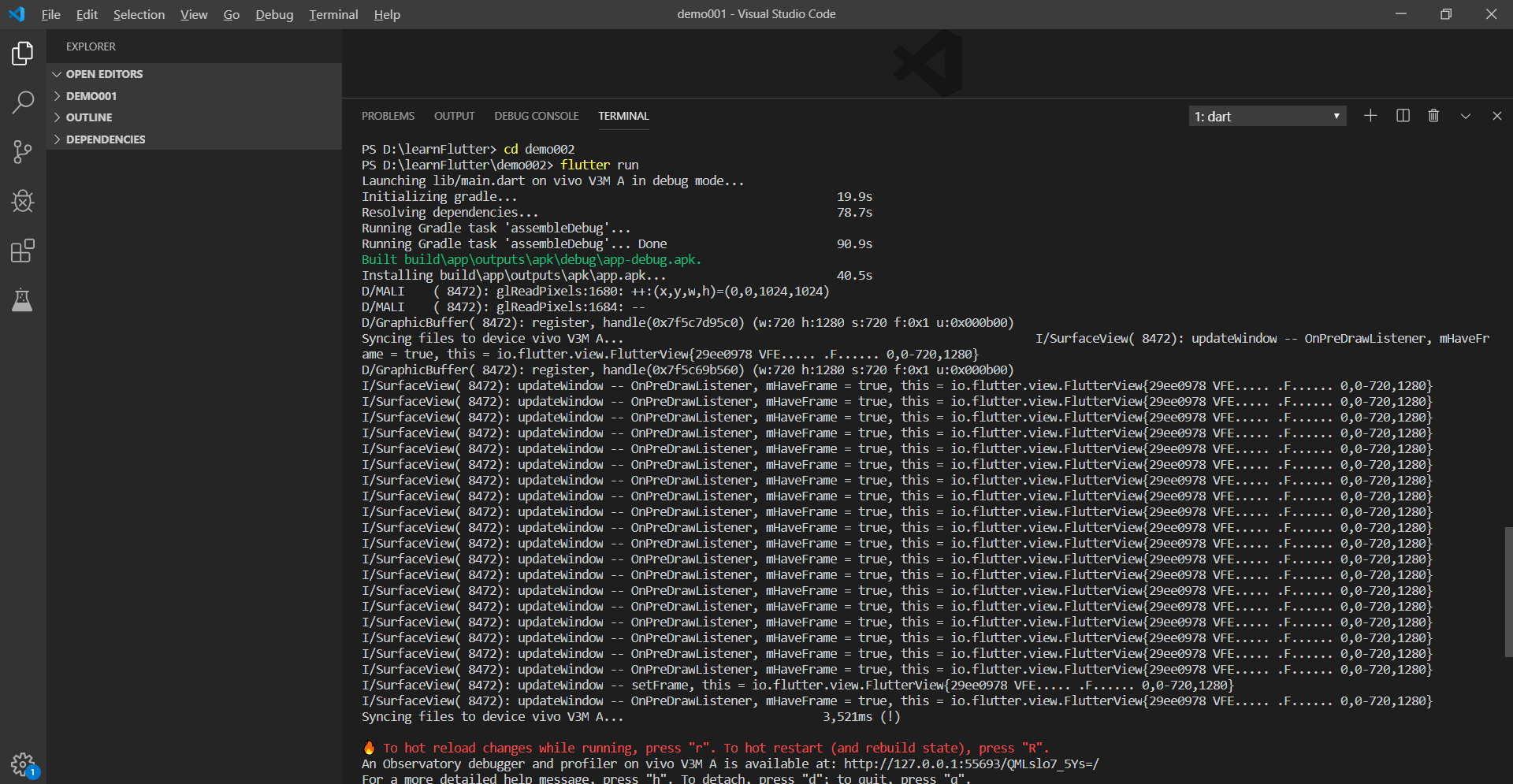
Task: Expand the DEMO001 folder section
Action: (194, 96)
